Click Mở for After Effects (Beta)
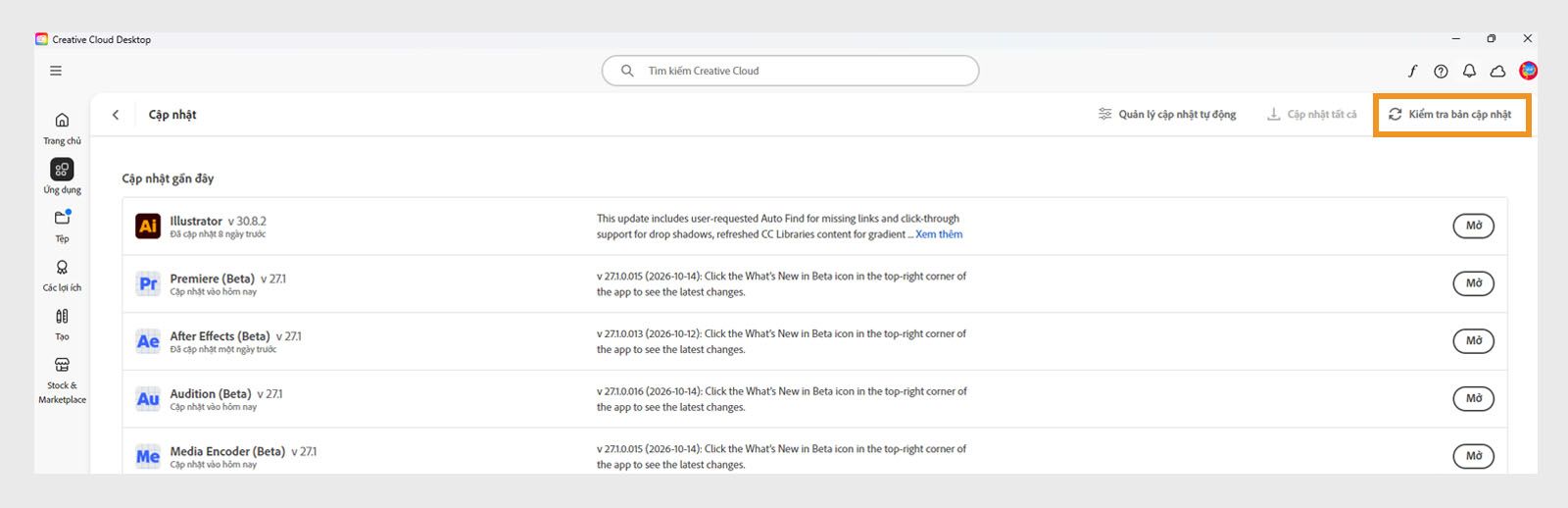 tap(1474, 341)
